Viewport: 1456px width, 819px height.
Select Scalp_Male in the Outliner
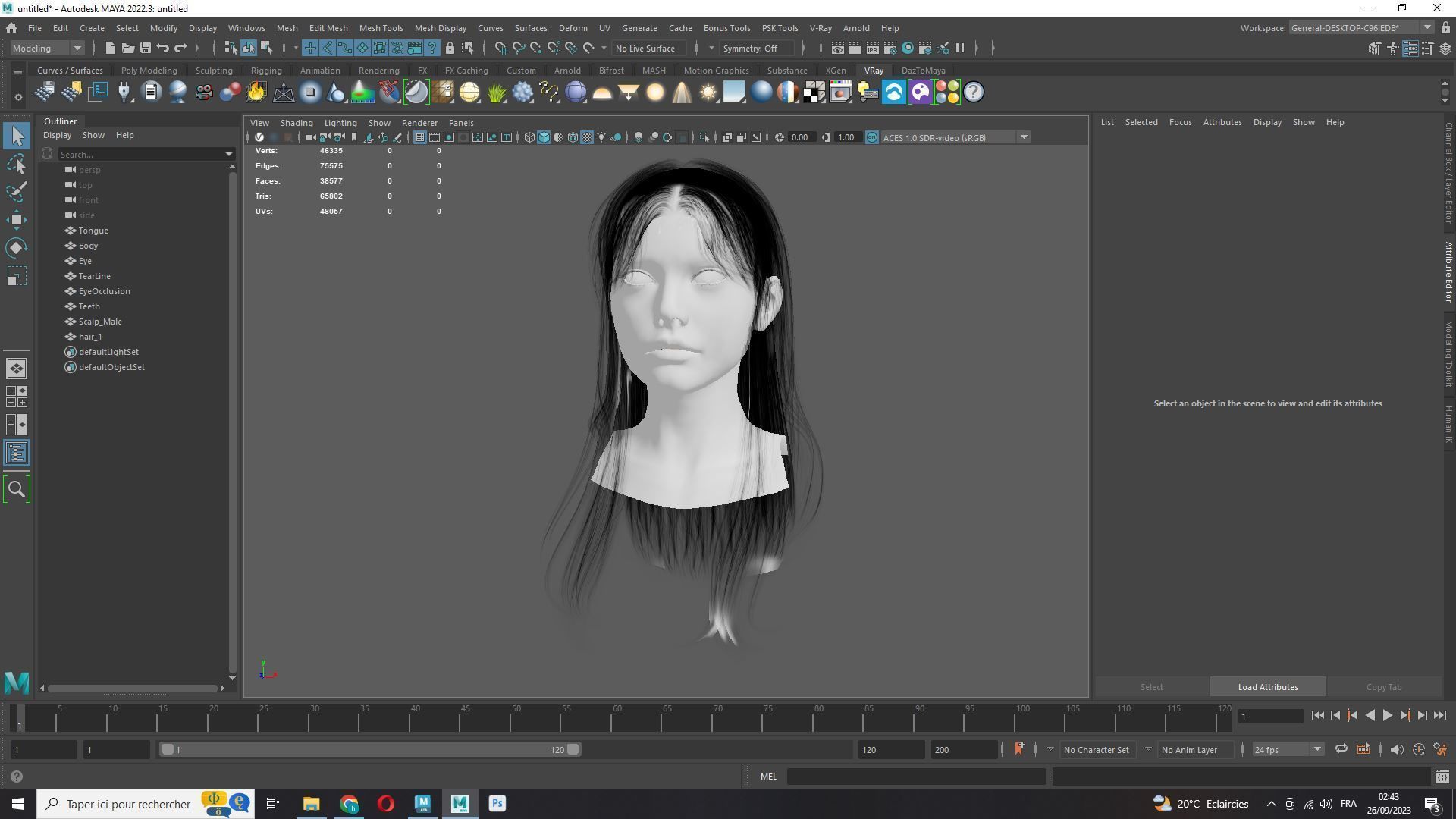(100, 322)
